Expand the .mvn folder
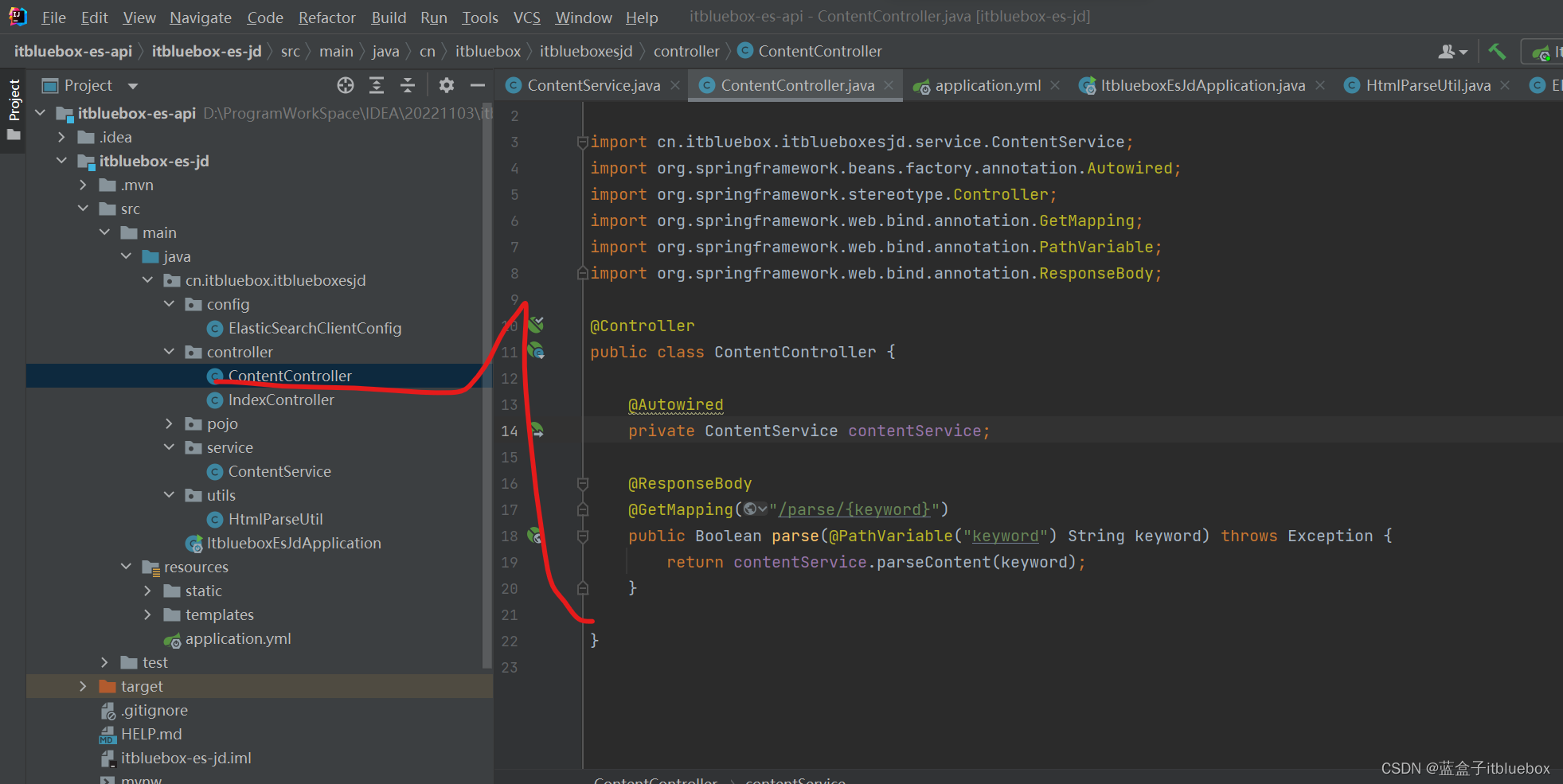The image size is (1563, 784). [84, 185]
